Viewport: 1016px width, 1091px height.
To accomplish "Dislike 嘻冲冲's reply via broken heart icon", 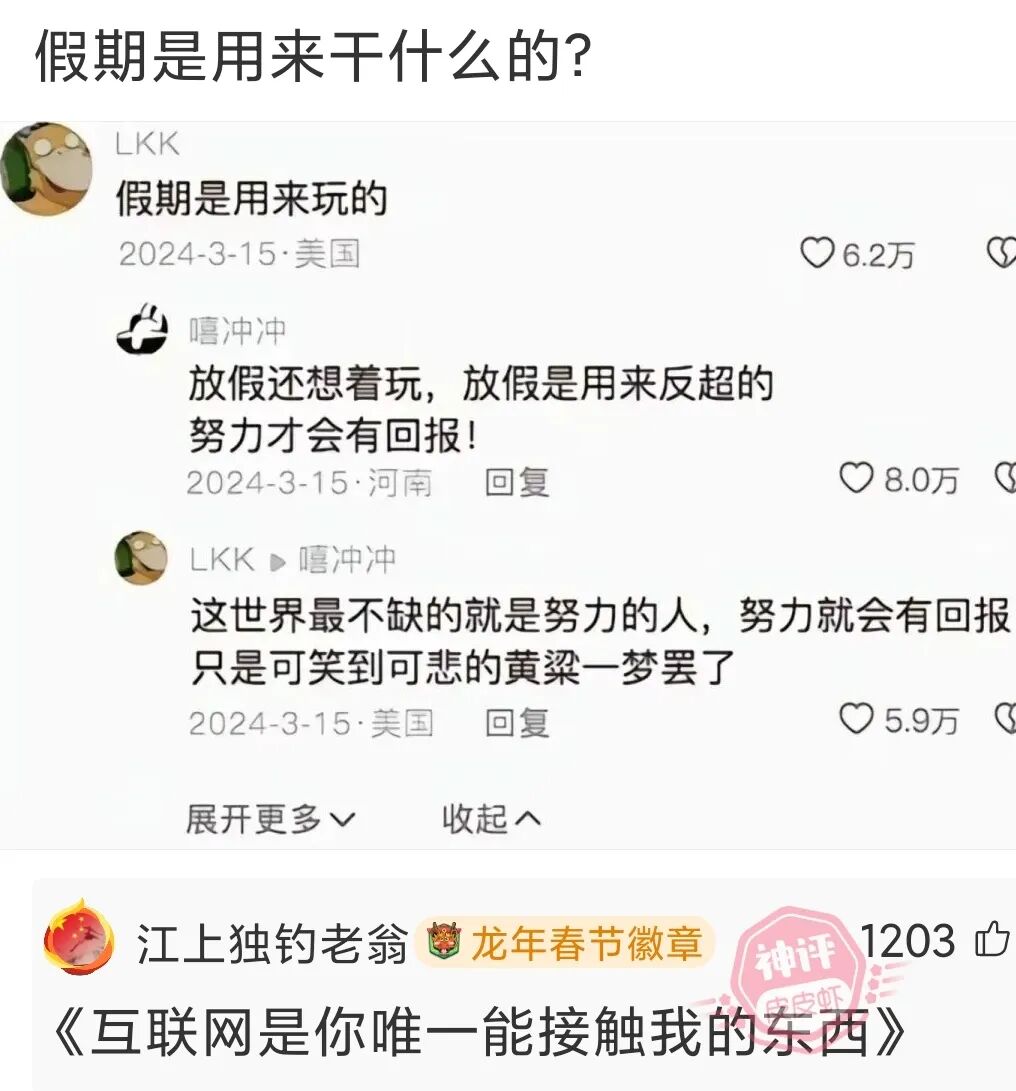I will [x=1006, y=479].
